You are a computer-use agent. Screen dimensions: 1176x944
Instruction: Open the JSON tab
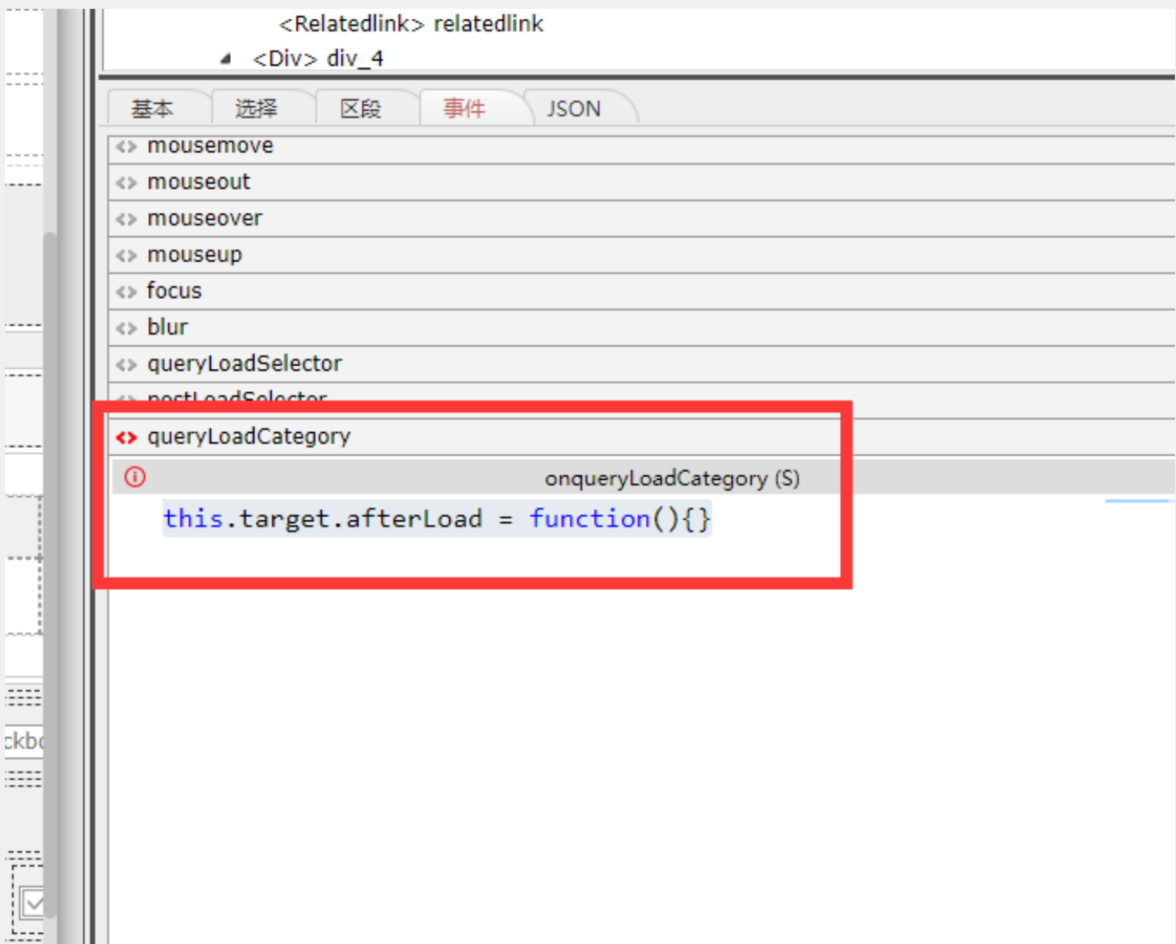(x=574, y=109)
